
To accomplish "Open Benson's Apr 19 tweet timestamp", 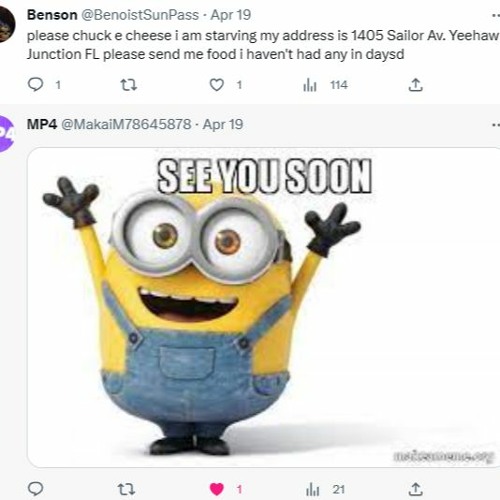I will 231,15.
